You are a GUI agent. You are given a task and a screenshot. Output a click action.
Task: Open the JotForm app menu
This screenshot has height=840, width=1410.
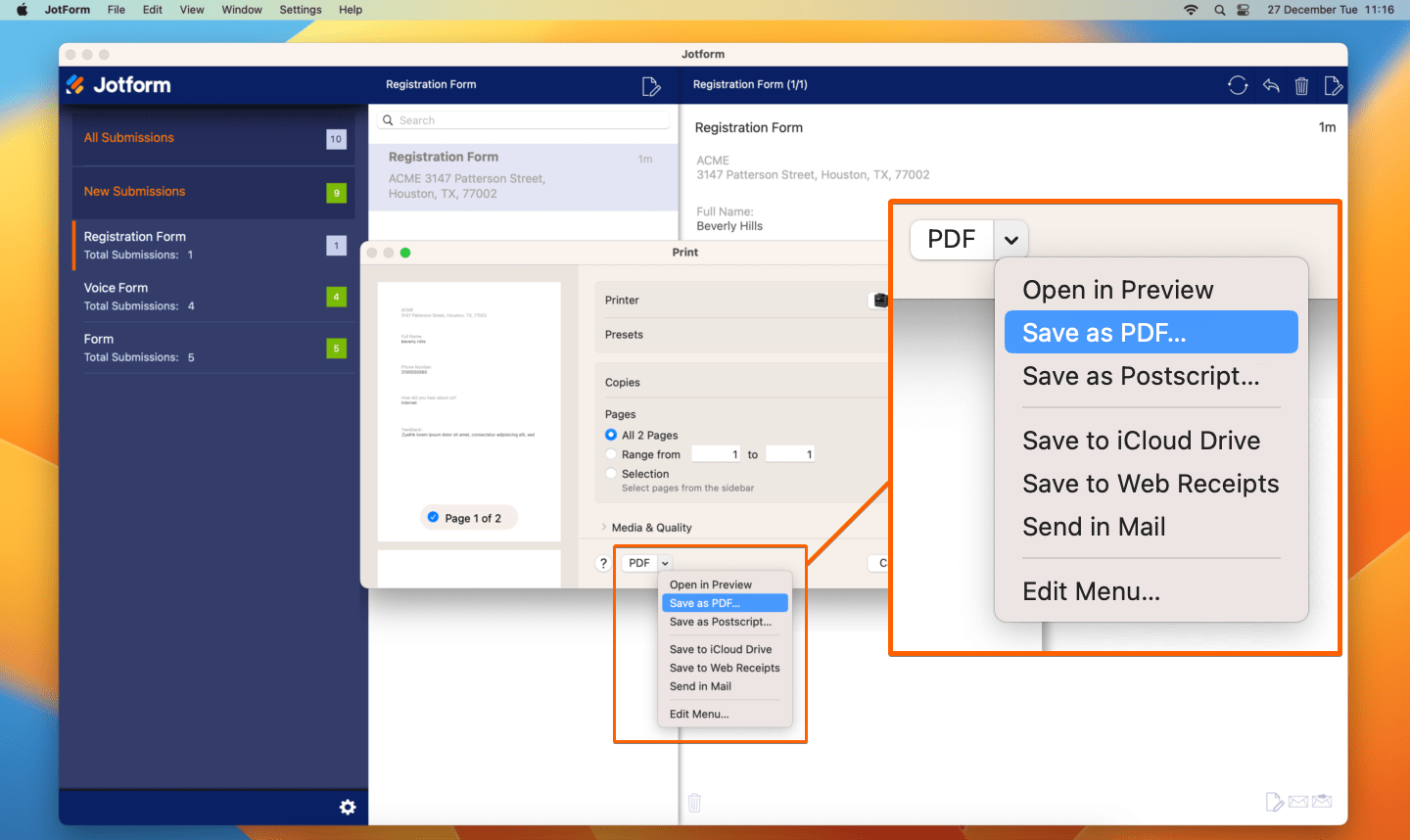pyautogui.click(x=68, y=10)
